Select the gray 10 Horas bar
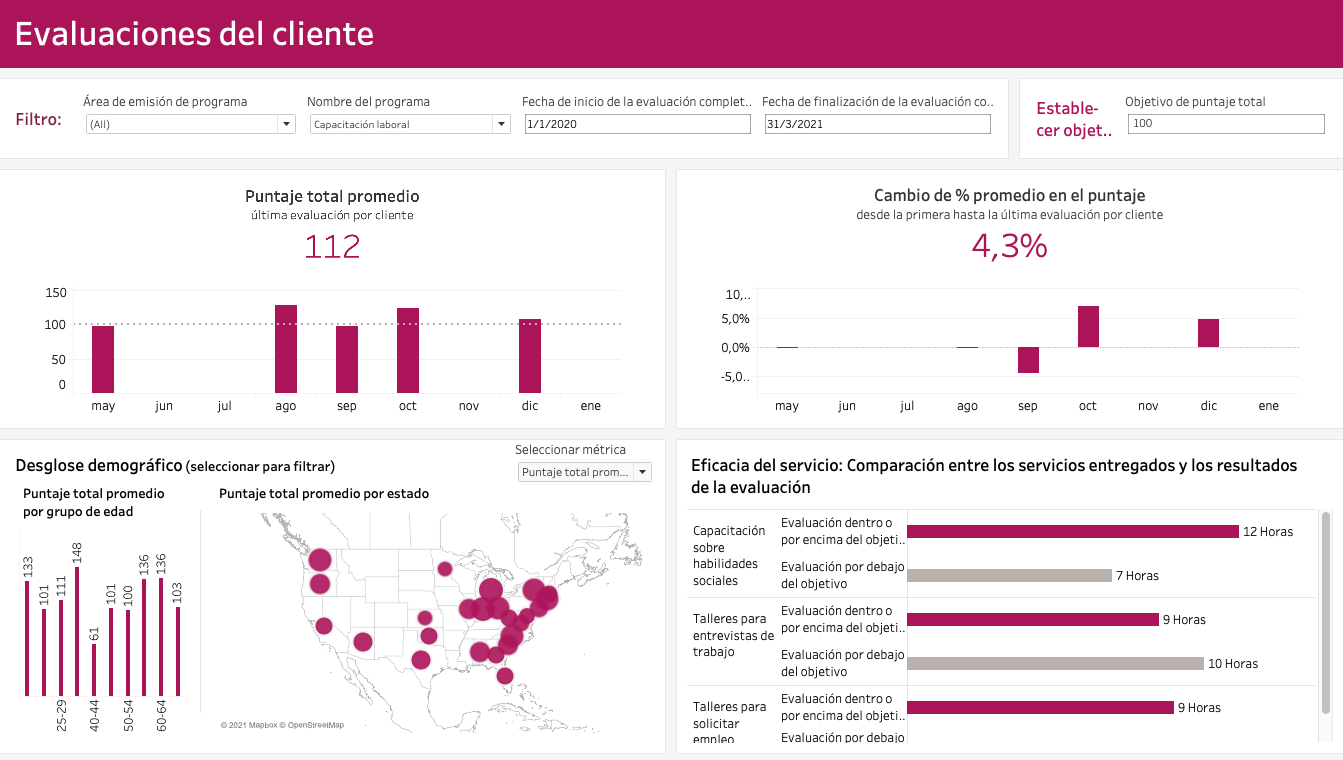Image resolution: width=1343 pixels, height=760 pixels. pyautogui.click(x=1054, y=664)
